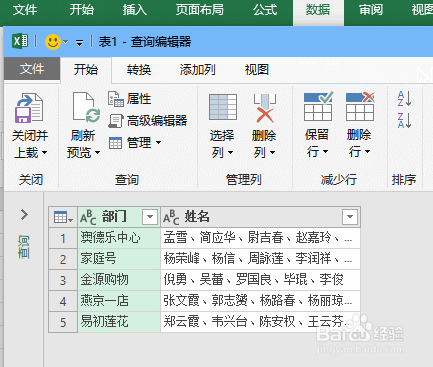The image size is (433, 367).
Task: Open the Excel 公式 ribbon tab
Action: pos(265,10)
